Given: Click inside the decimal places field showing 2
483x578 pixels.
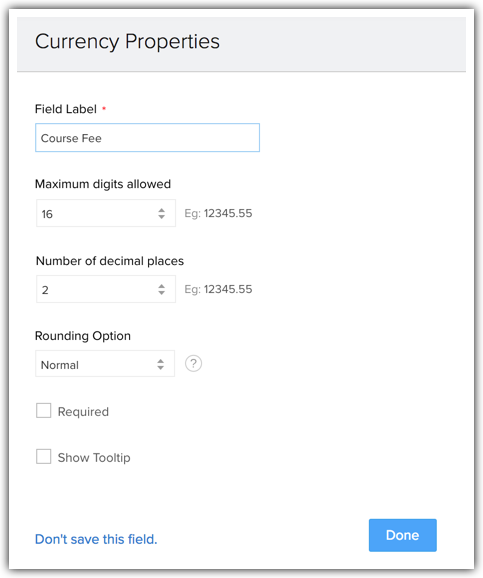Looking at the screenshot, I should 106,289.
